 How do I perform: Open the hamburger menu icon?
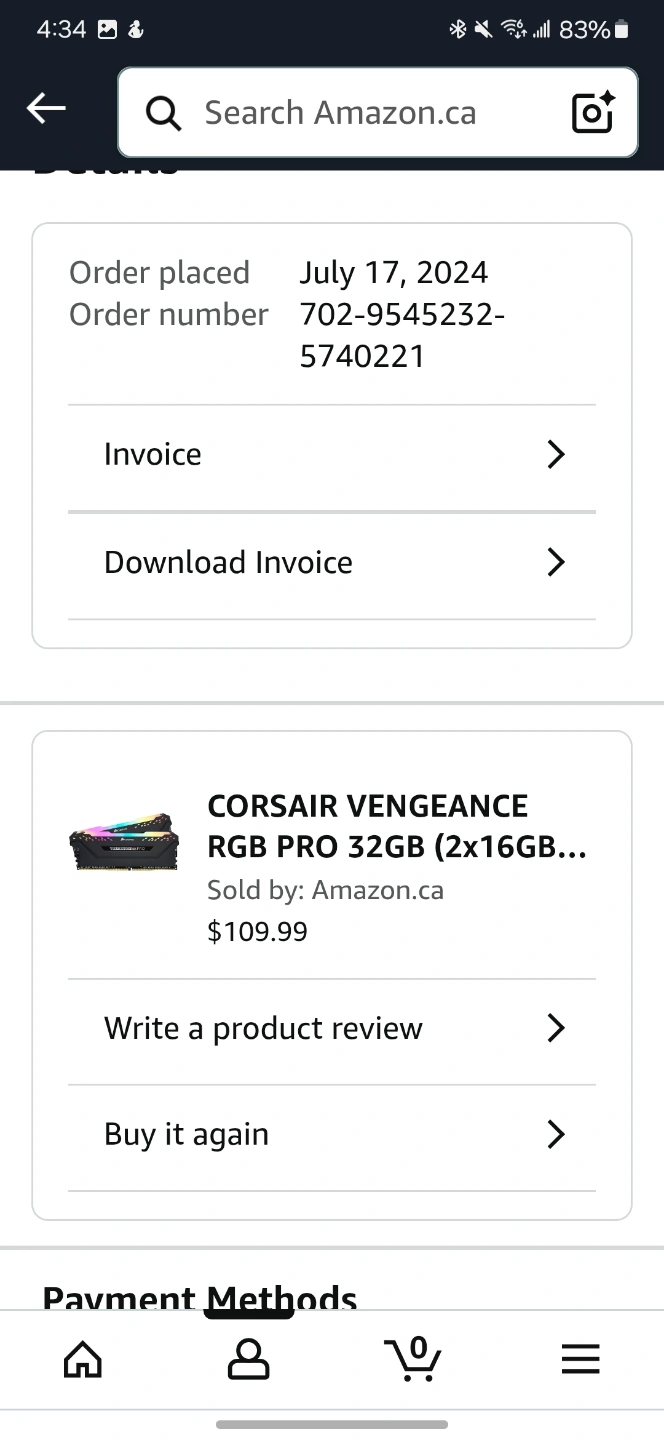580,1359
